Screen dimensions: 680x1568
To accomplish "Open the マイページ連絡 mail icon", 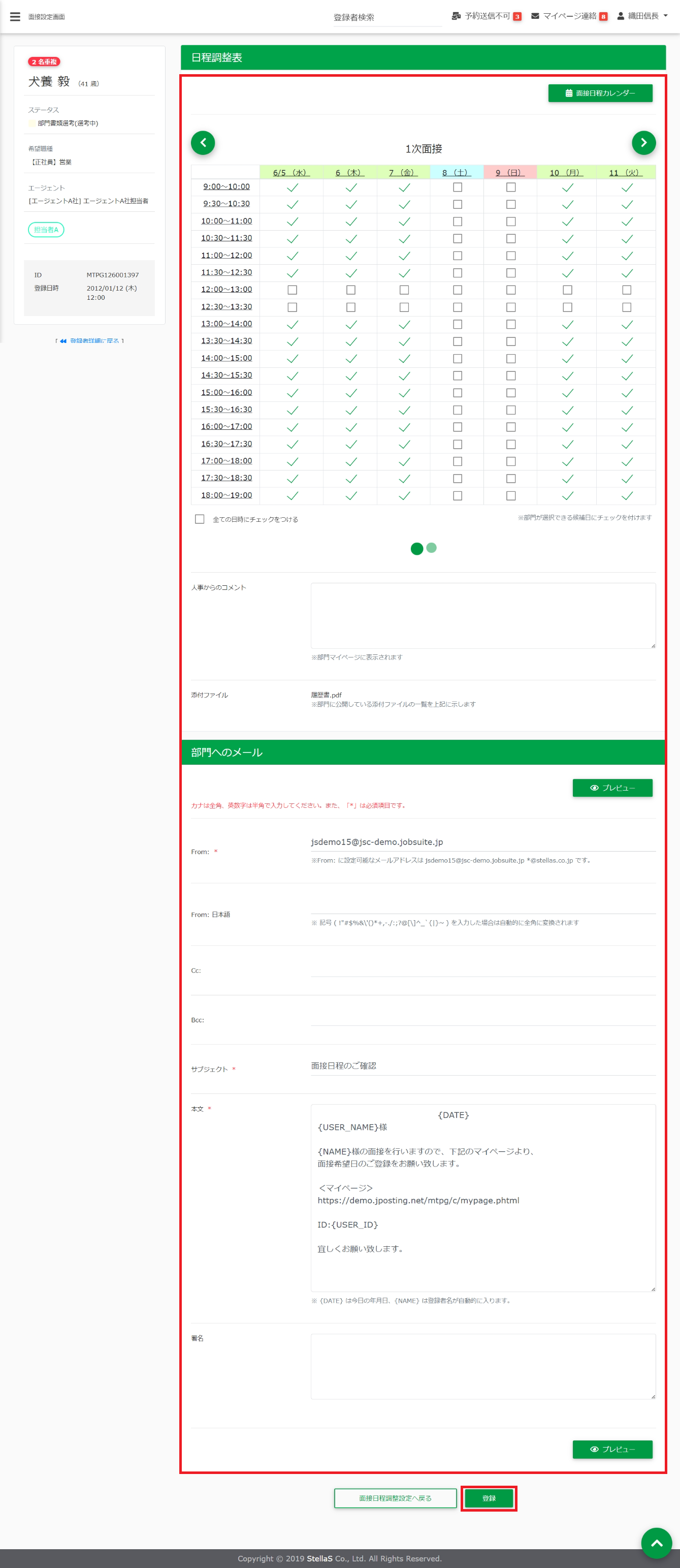I will click(x=535, y=16).
